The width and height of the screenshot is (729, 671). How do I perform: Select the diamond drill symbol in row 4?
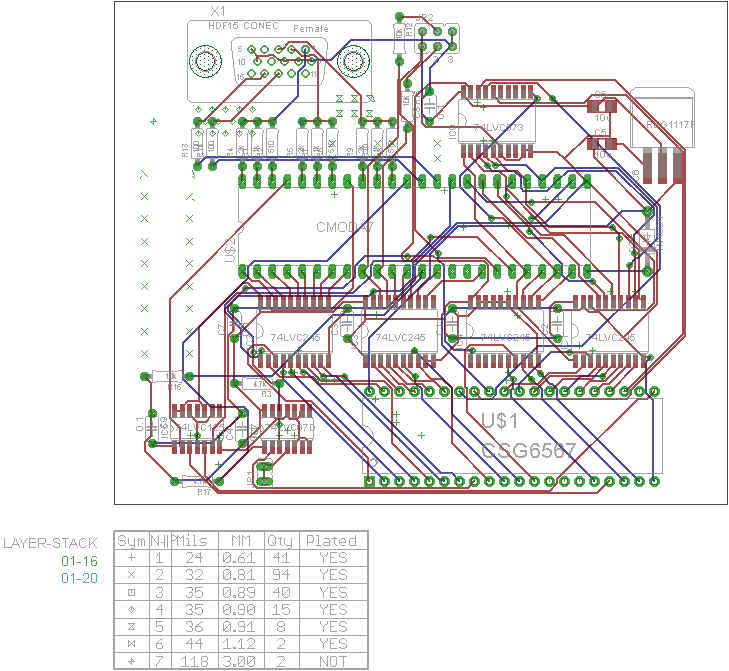click(x=131, y=609)
